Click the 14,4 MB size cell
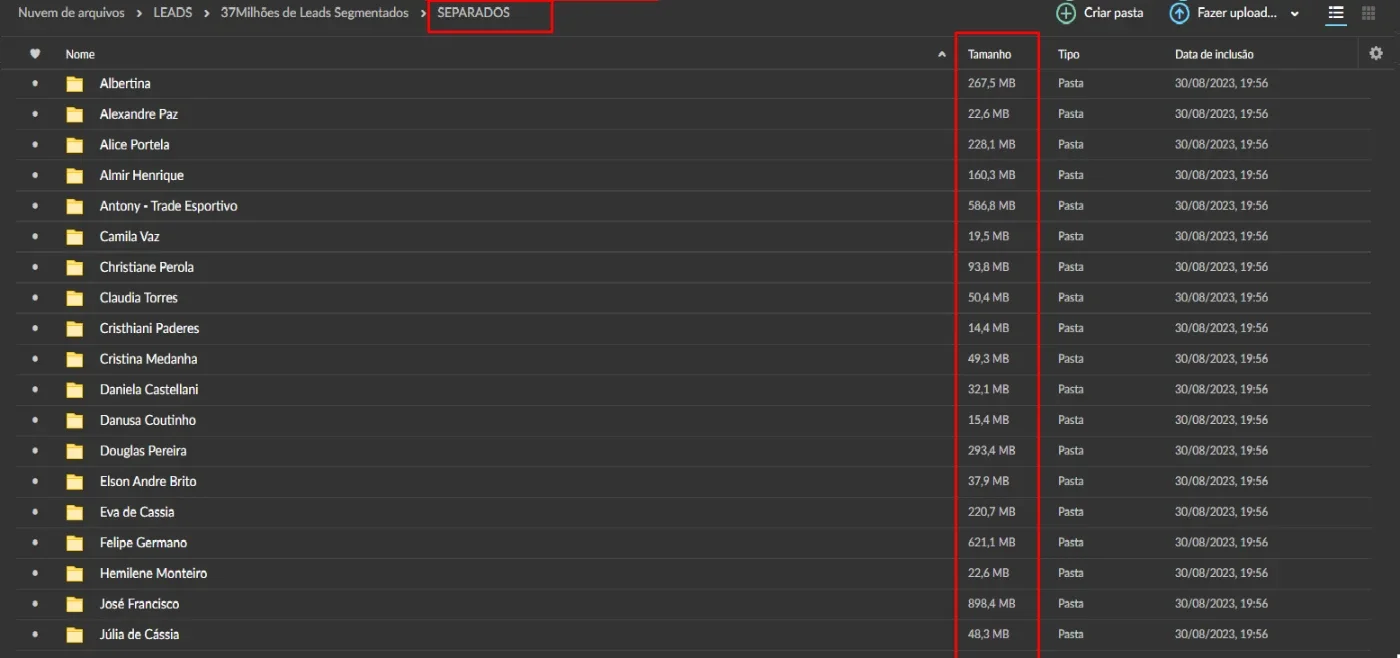 pyautogui.click(x=989, y=328)
